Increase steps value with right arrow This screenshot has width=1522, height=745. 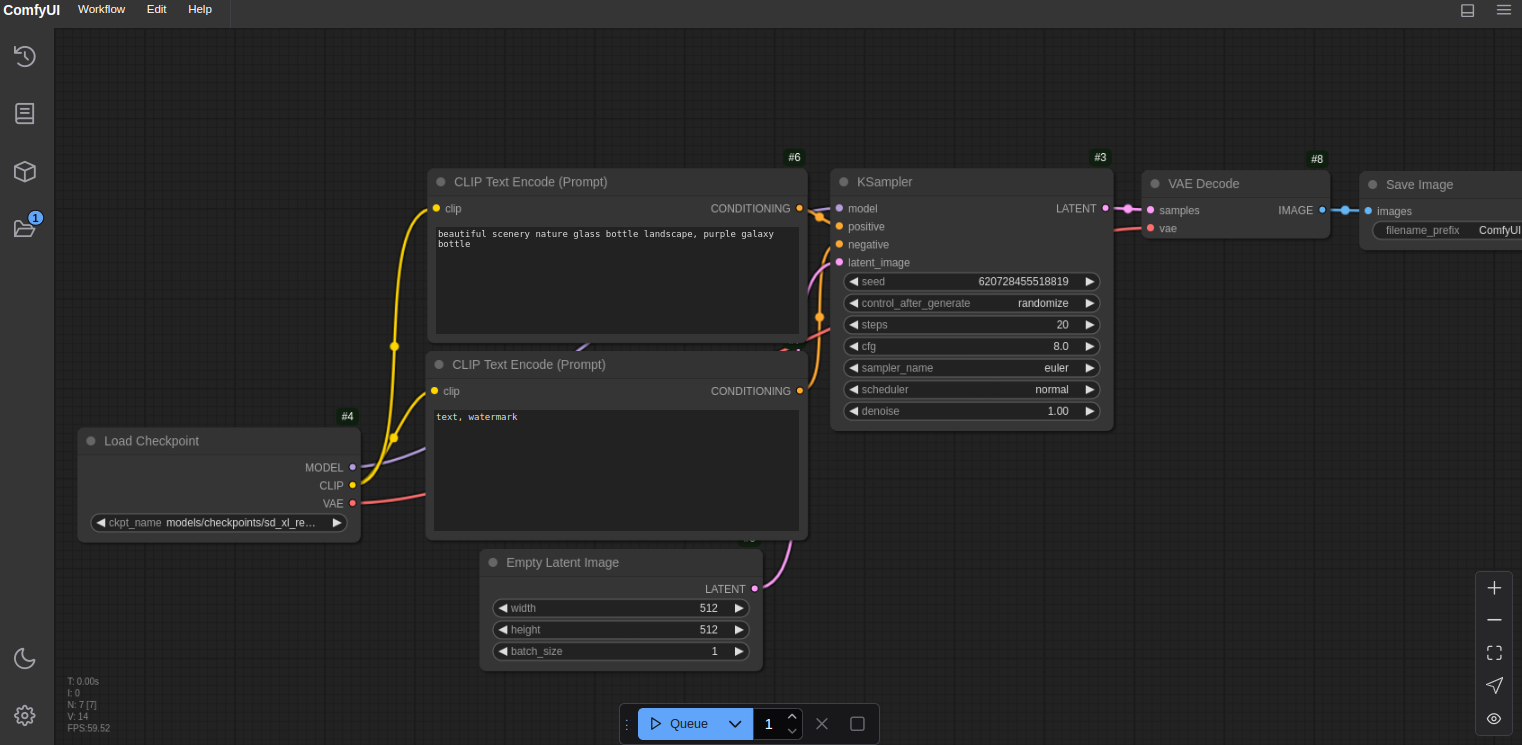click(x=1089, y=325)
